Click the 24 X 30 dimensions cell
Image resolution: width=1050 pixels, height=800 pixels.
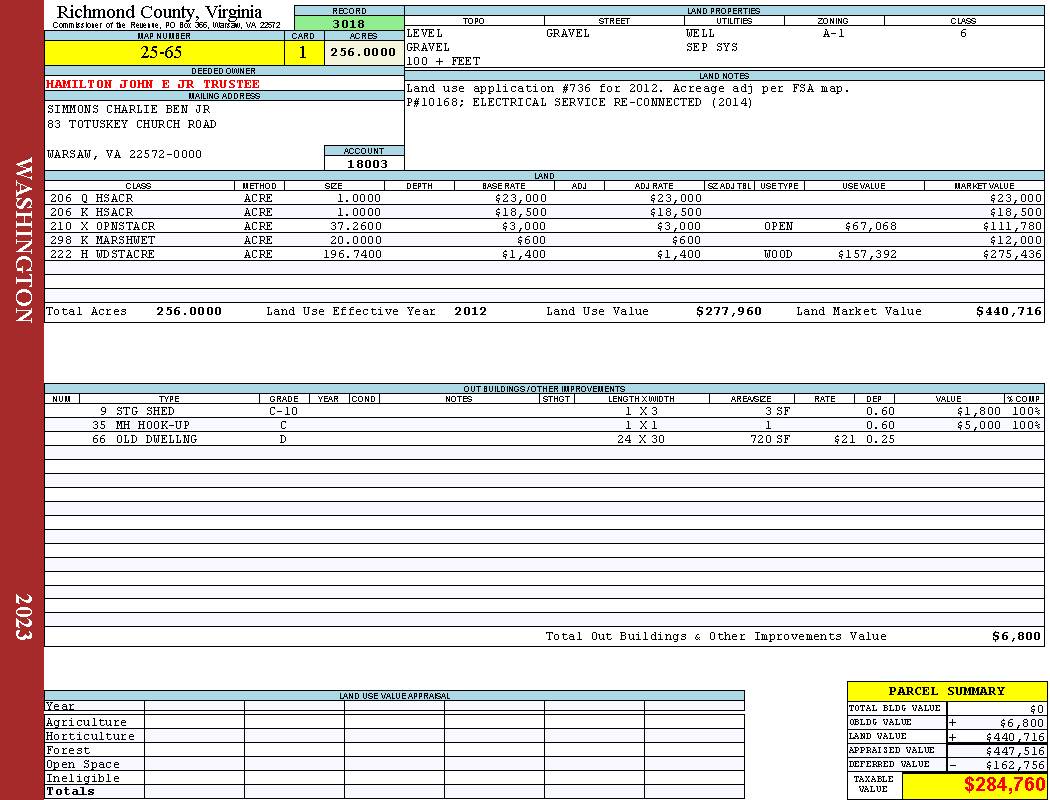pos(641,440)
